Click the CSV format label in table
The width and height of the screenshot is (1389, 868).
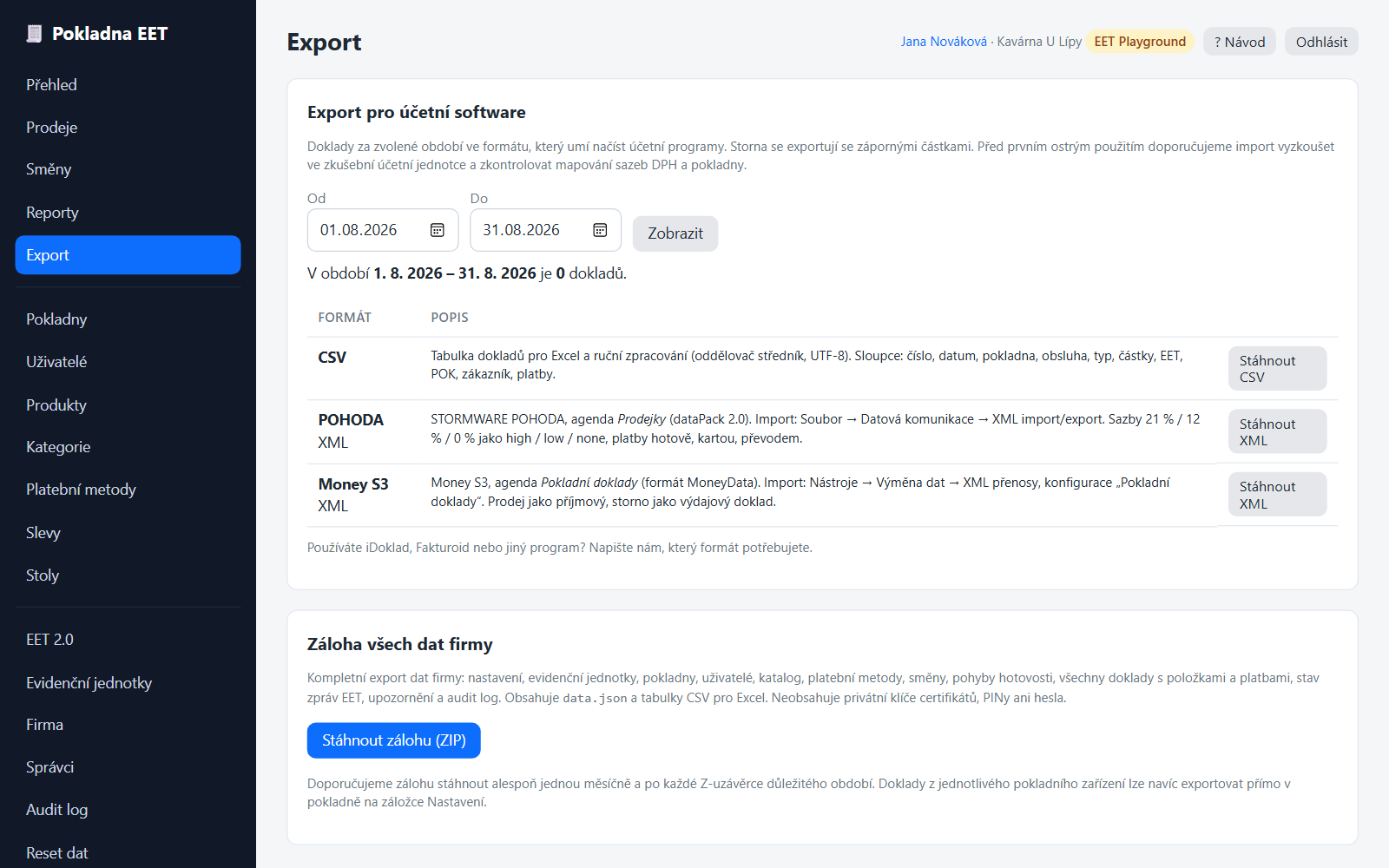click(332, 358)
